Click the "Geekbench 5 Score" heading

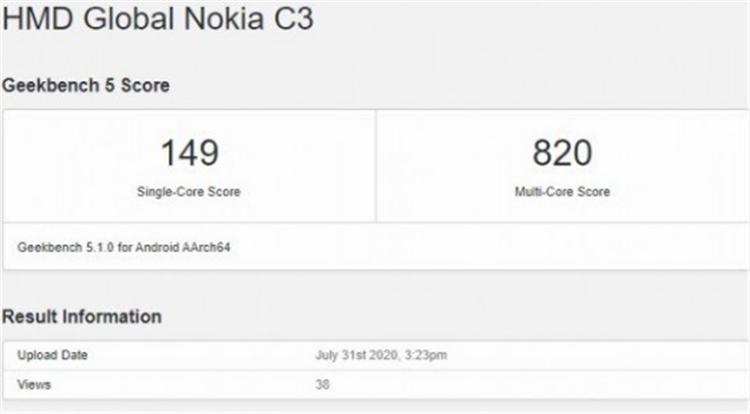pos(85,86)
